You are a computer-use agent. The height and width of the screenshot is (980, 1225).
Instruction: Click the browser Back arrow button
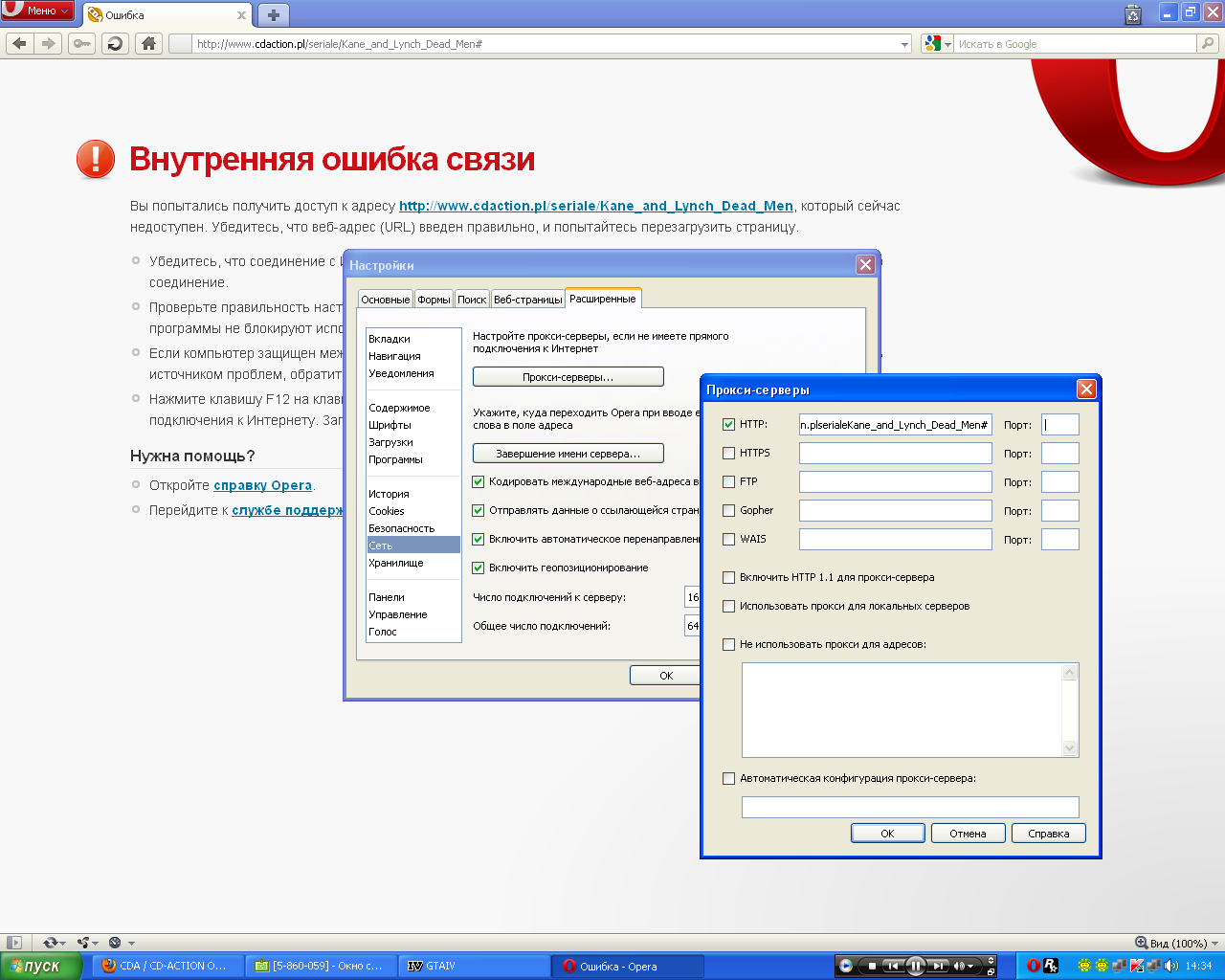pos(19,43)
